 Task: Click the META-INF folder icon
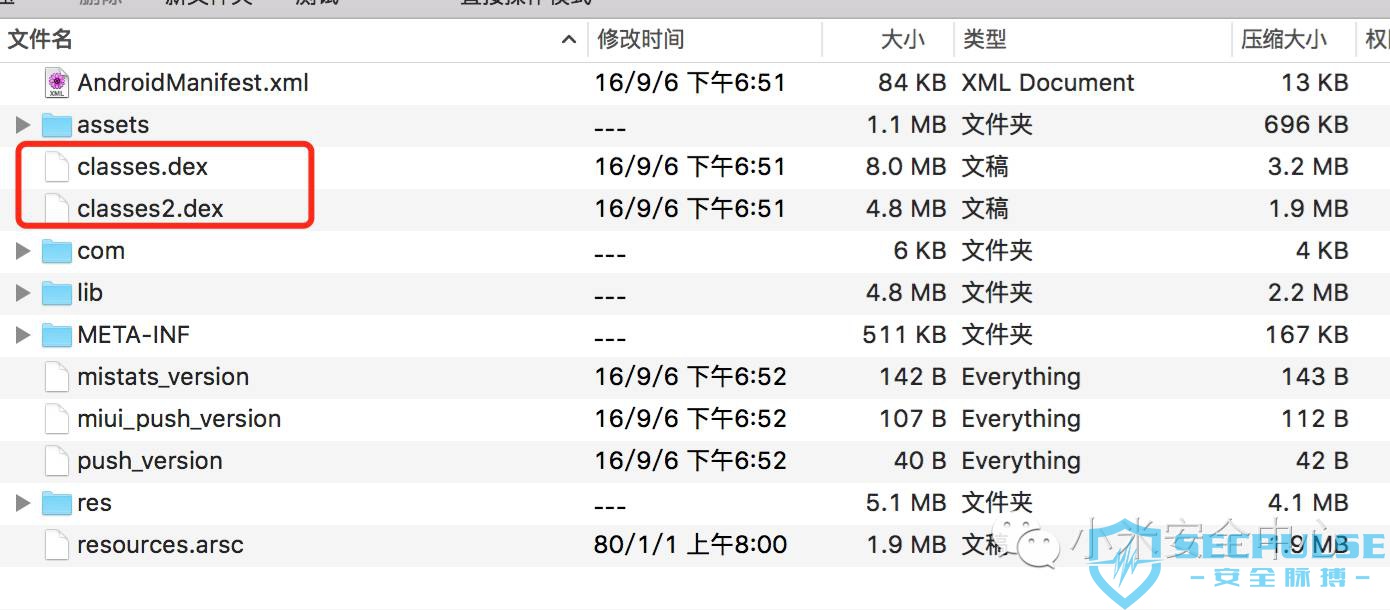(x=57, y=335)
